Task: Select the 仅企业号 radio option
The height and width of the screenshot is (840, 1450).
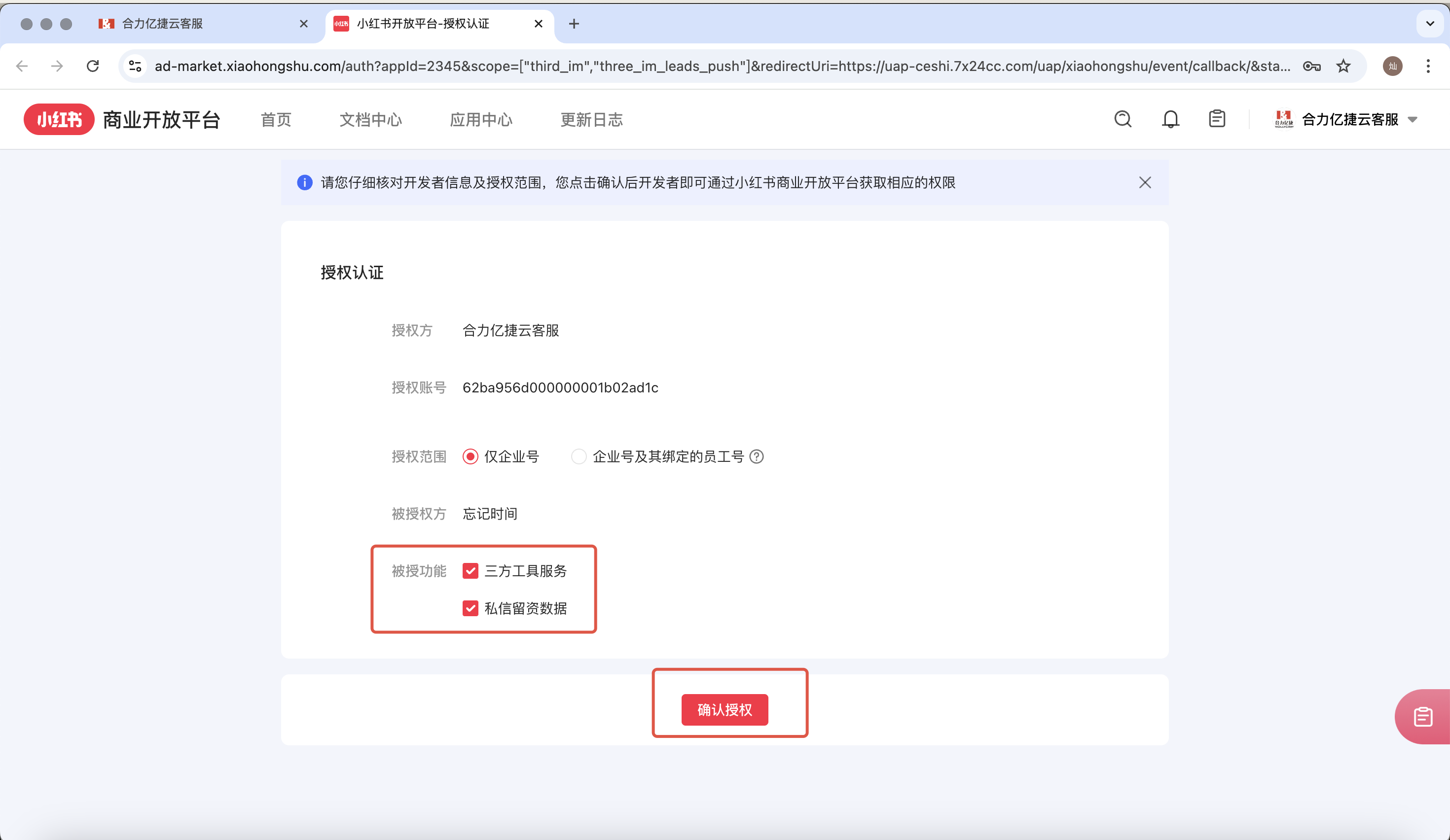Action: [x=470, y=456]
